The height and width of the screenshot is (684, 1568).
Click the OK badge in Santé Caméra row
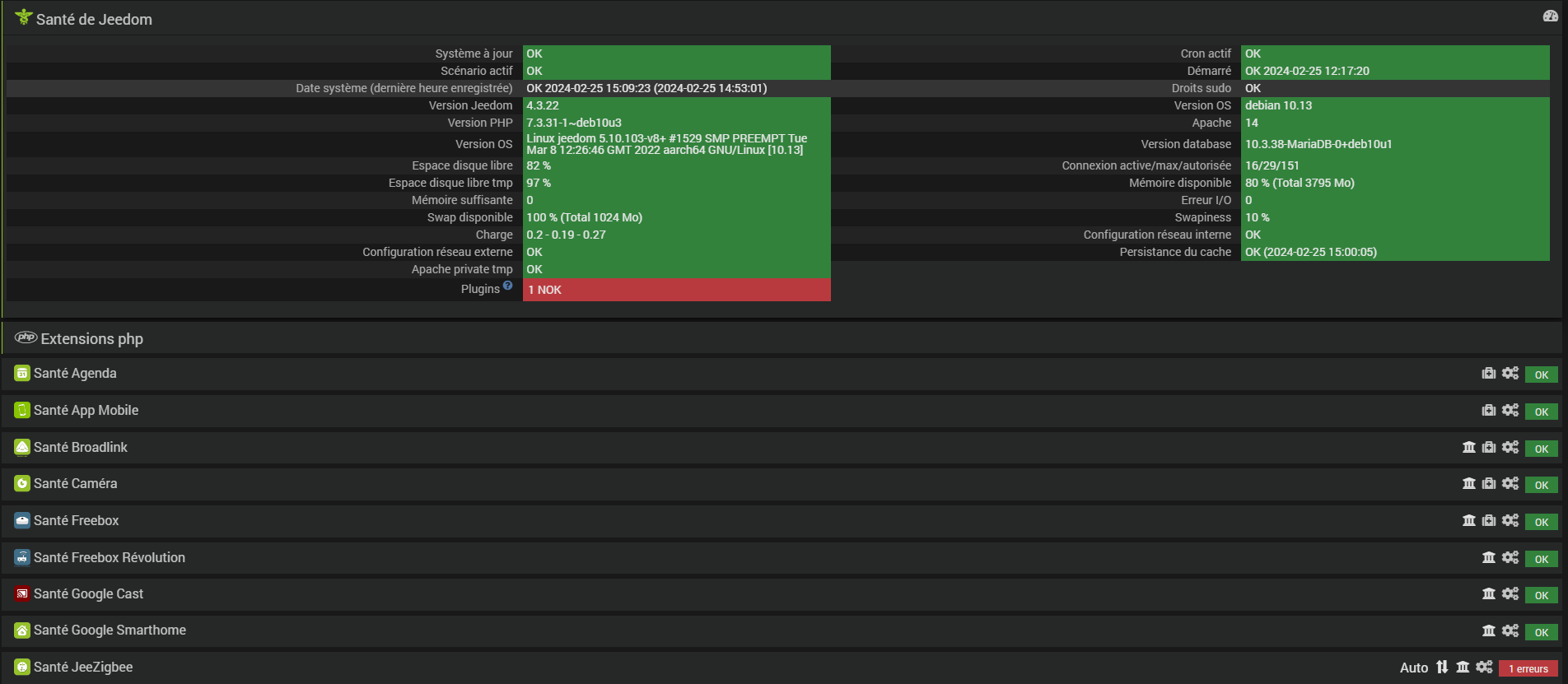(x=1541, y=485)
